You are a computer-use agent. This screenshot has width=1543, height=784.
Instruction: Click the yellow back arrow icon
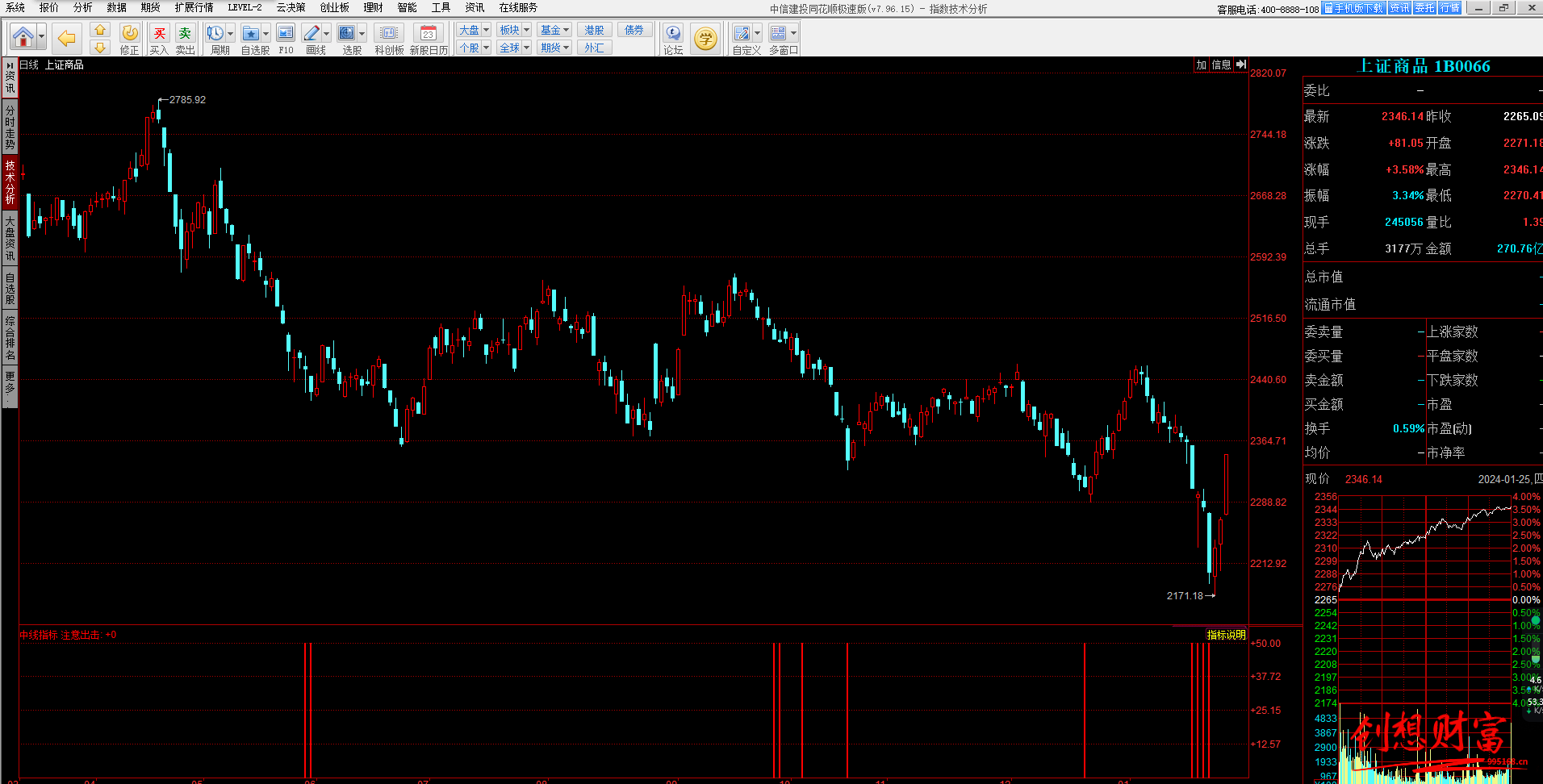[x=66, y=37]
